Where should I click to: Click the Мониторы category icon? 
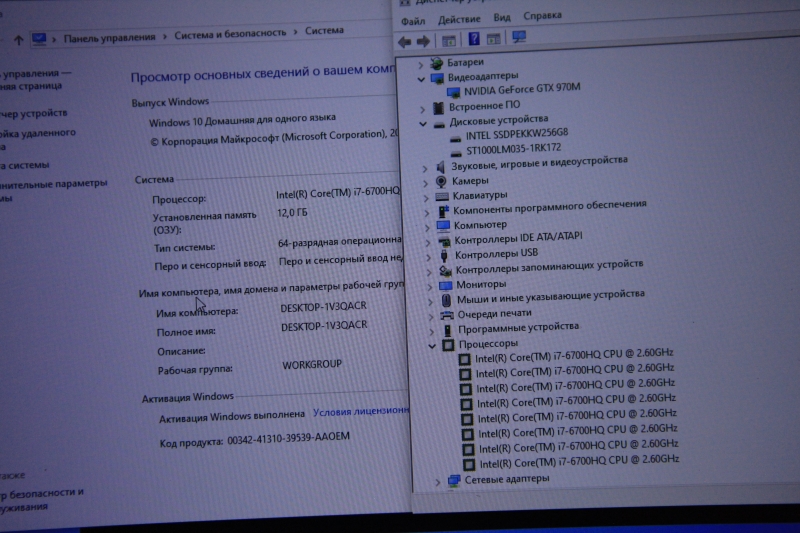pyautogui.click(x=445, y=285)
